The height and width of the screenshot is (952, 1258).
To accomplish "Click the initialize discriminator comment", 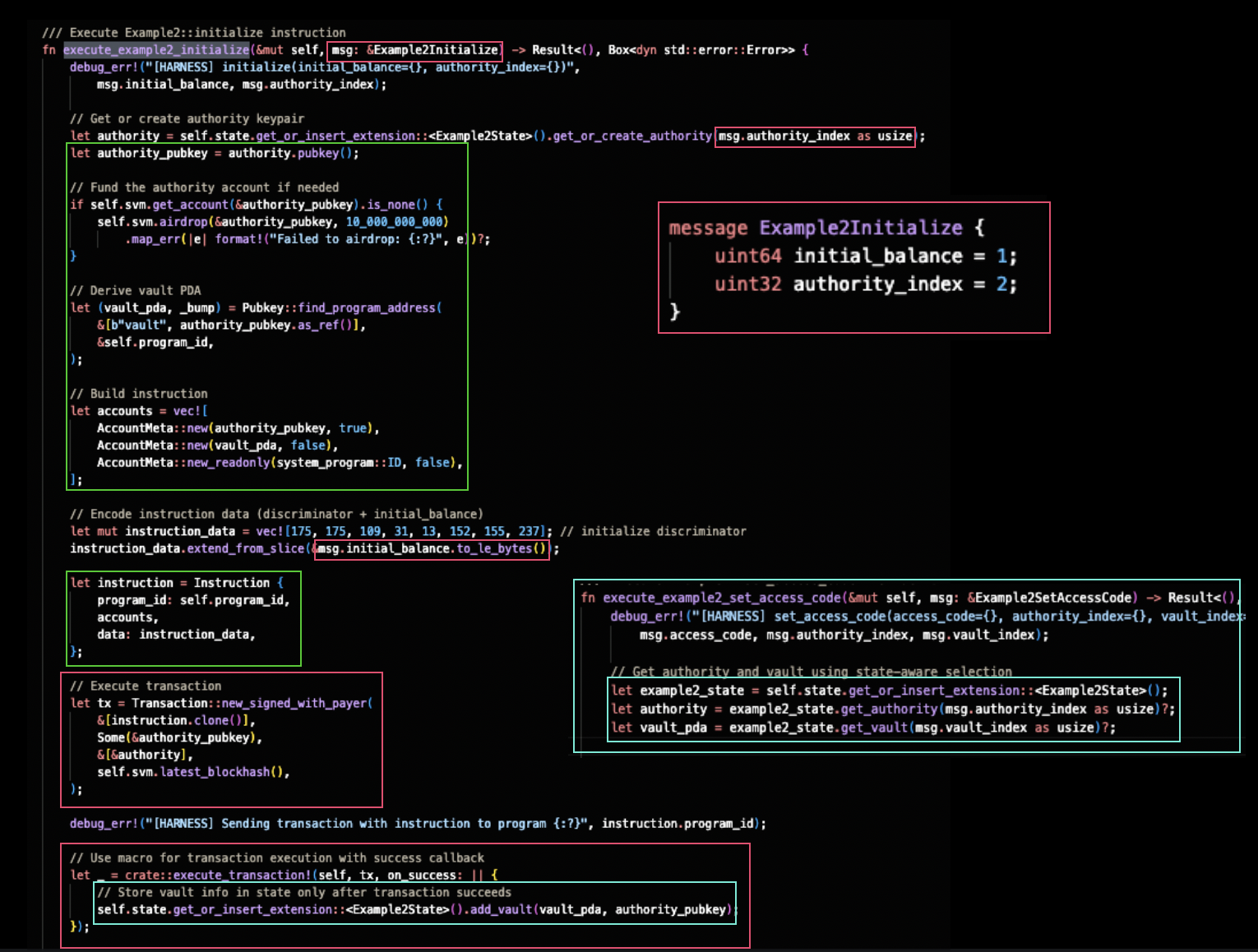I will coord(653,532).
